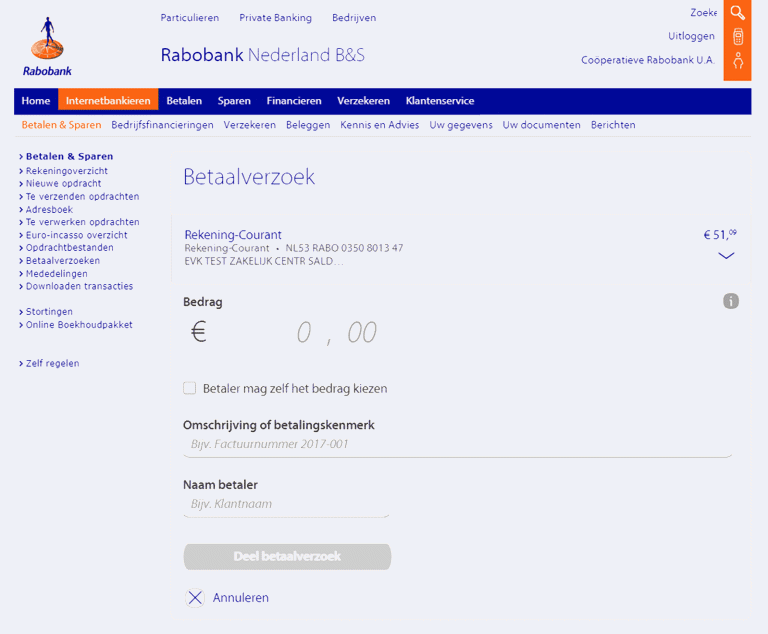Click the Deel betaalverzoek button
768x634 pixels.
287,557
